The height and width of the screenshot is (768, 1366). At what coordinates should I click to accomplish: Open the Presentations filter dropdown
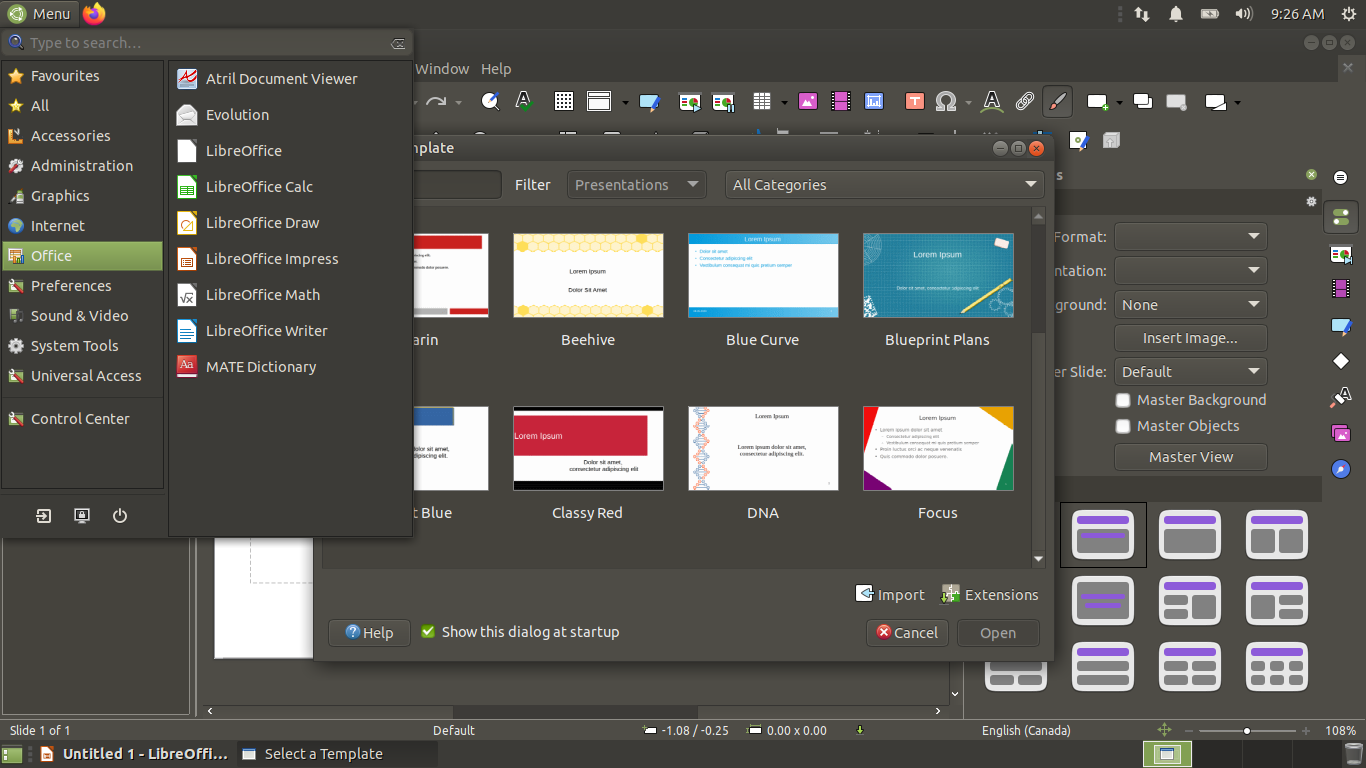637,185
